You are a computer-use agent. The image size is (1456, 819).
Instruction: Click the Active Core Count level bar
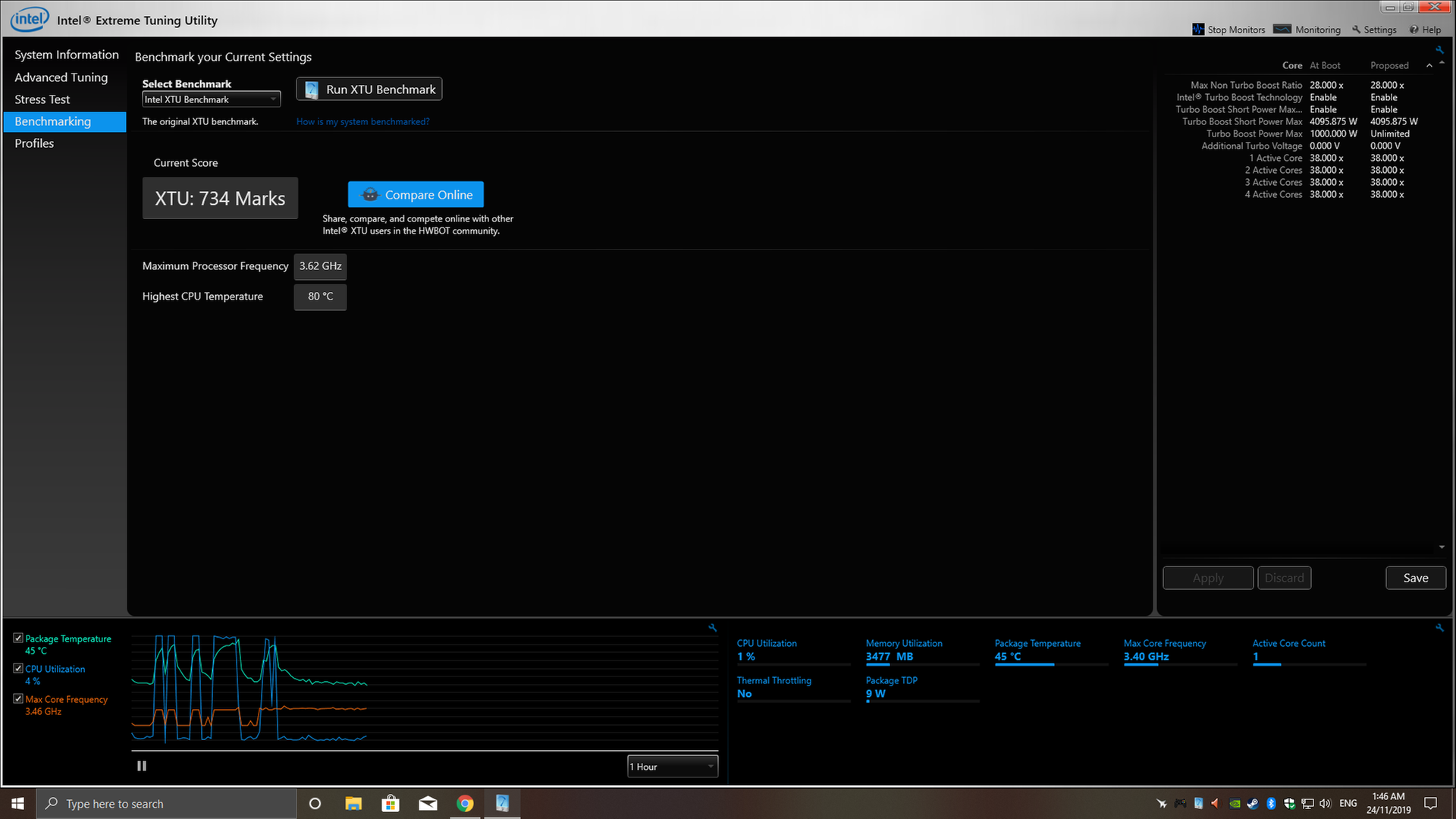point(1309,665)
